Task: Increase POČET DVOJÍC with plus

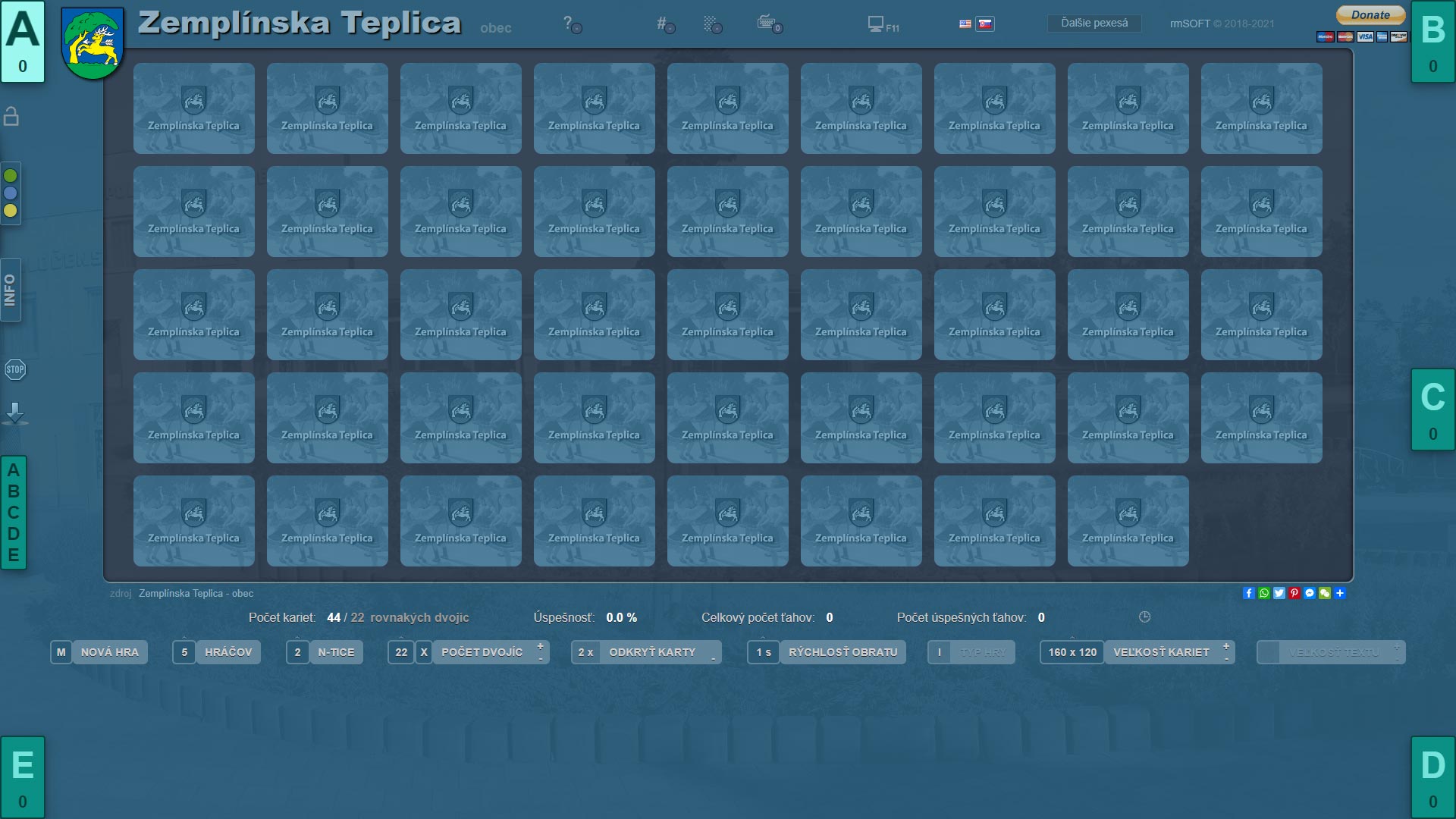Action: (x=541, y=646)
